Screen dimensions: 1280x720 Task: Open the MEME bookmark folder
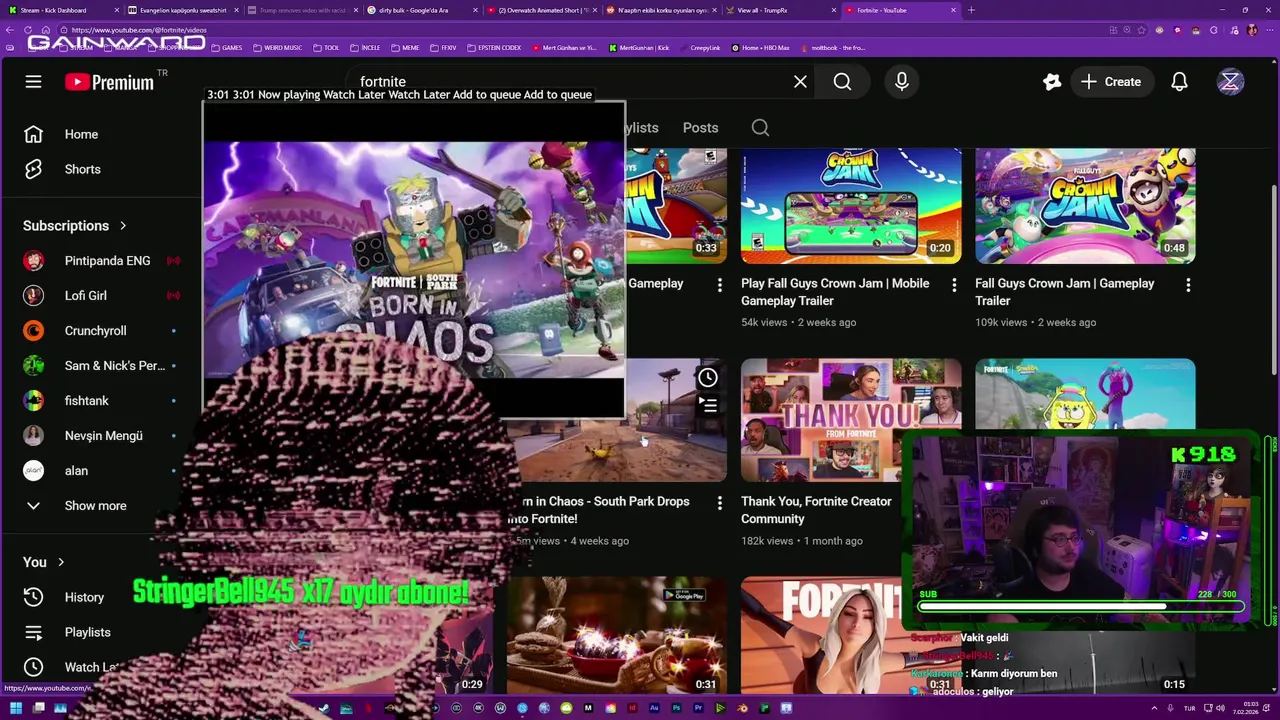pyautogui.click(x=405, y=47)
